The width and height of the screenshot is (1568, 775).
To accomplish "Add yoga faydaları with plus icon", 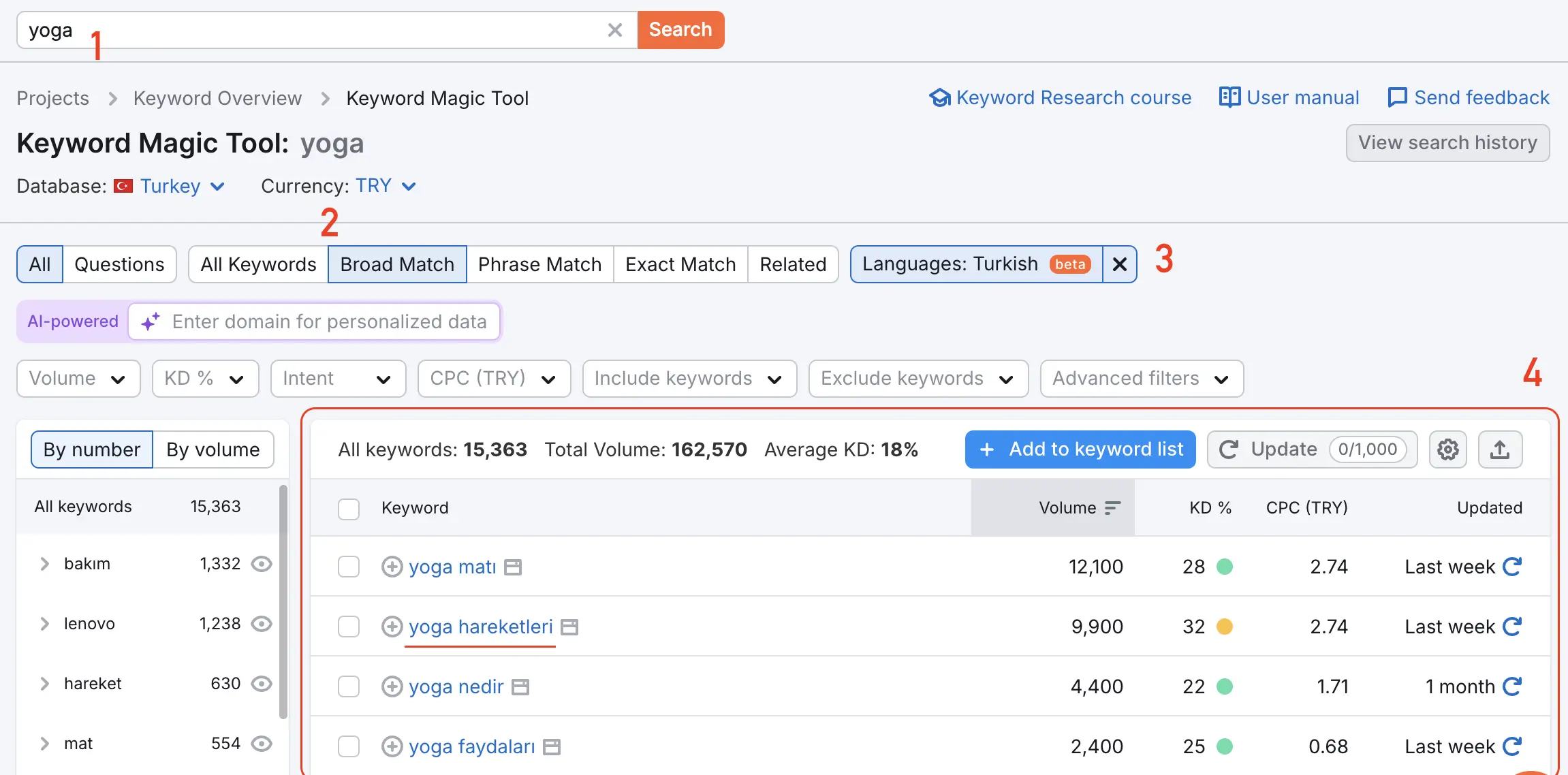I will pyautogui.click(x=392, y=746).
